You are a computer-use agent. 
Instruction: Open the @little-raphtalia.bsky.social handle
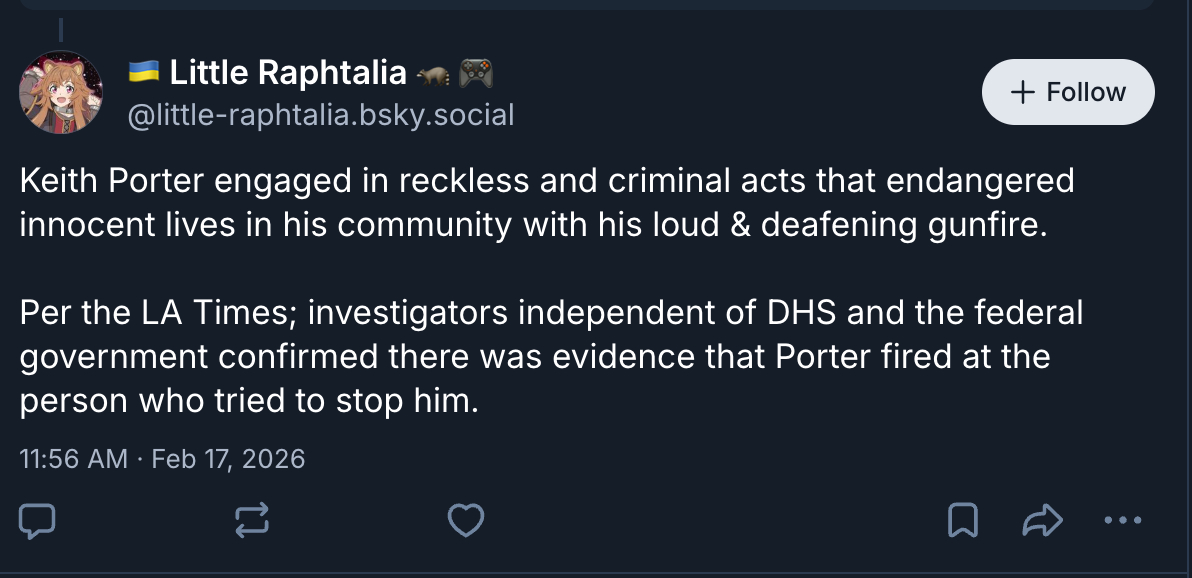pos(321,116)
